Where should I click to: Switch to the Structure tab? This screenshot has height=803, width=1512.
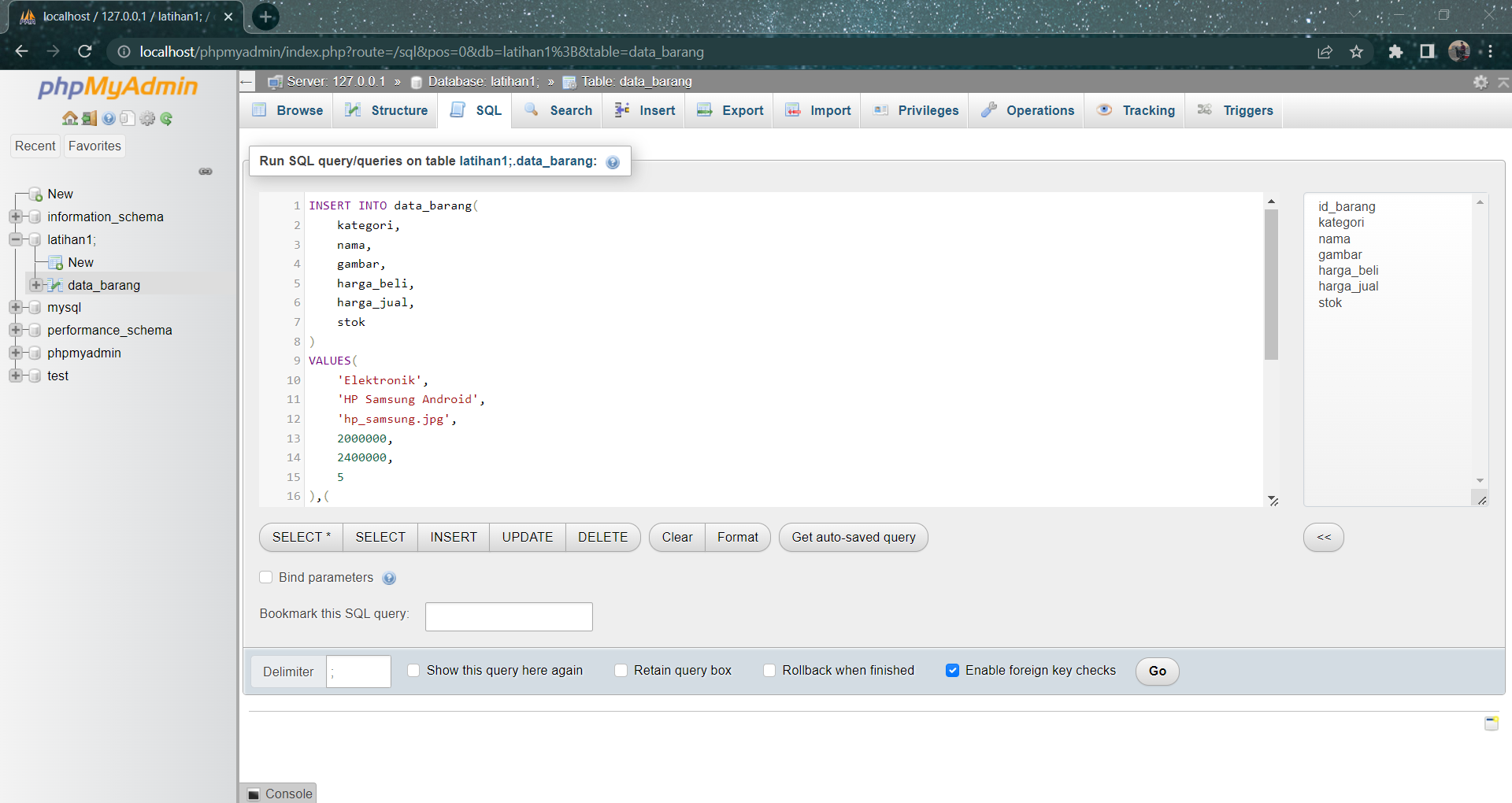click(385, 110)
